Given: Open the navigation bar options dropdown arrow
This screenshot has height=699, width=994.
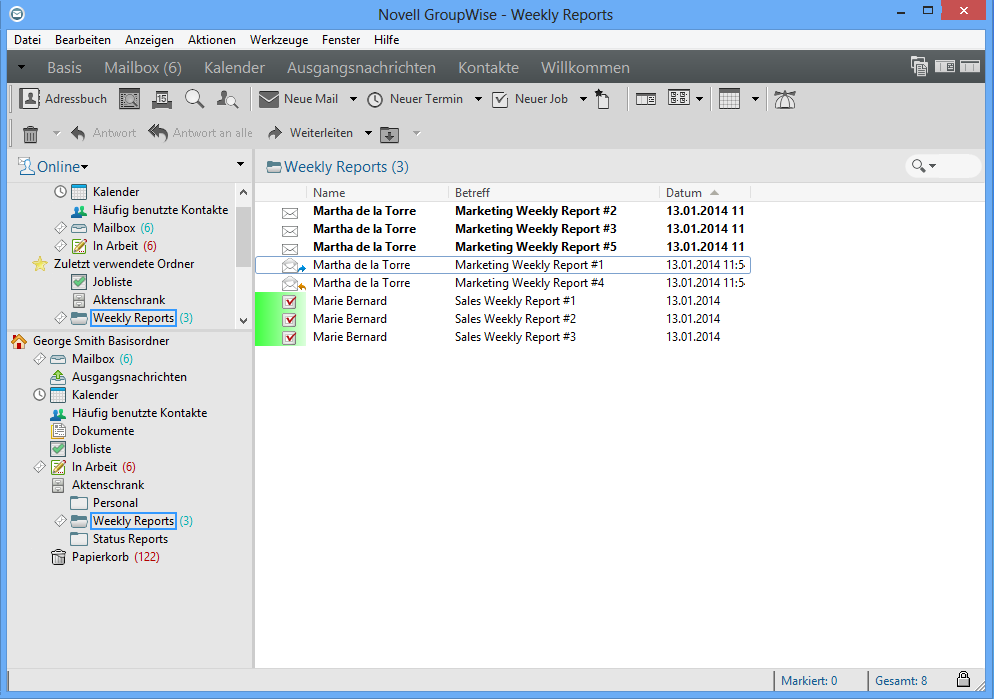Looking at the screenshot, I should [22, 67].
